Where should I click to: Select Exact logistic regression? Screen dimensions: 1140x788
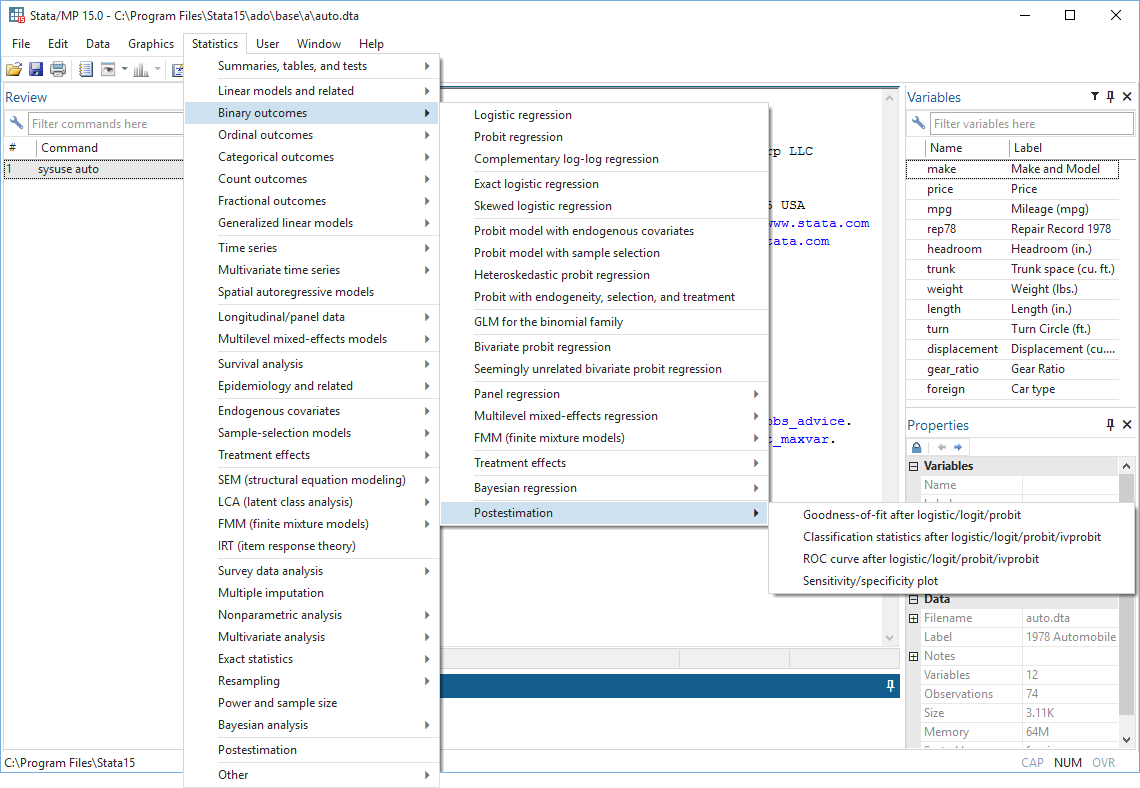(x=604, y=184)
